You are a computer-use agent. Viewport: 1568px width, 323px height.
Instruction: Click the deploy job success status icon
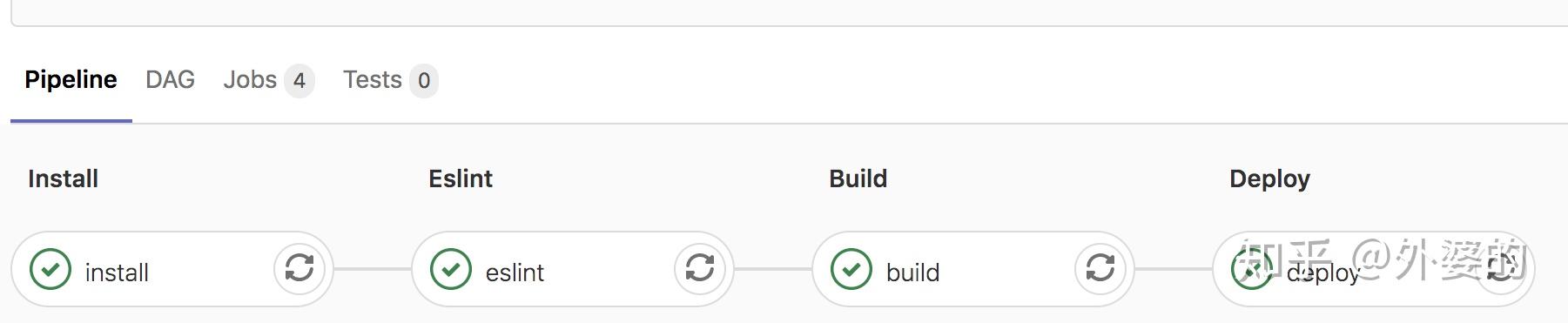tap(1252, 269)
